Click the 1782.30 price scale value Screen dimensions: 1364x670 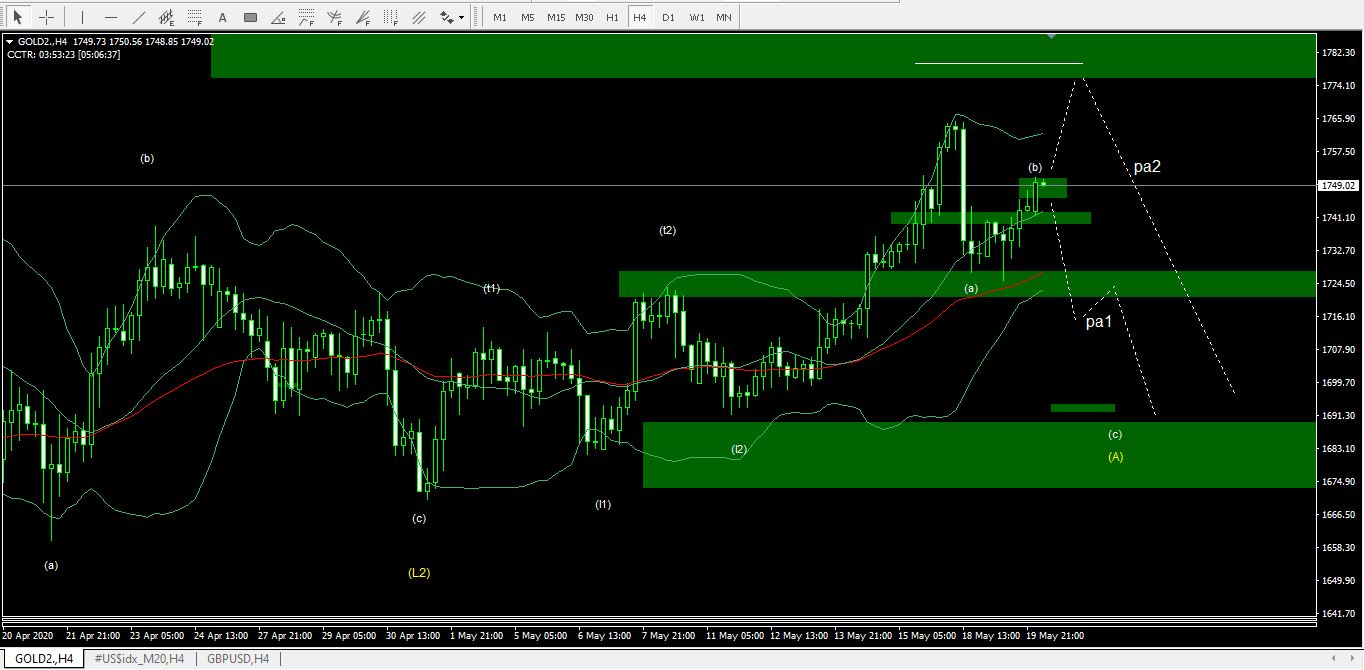(x=1336, y=52)
